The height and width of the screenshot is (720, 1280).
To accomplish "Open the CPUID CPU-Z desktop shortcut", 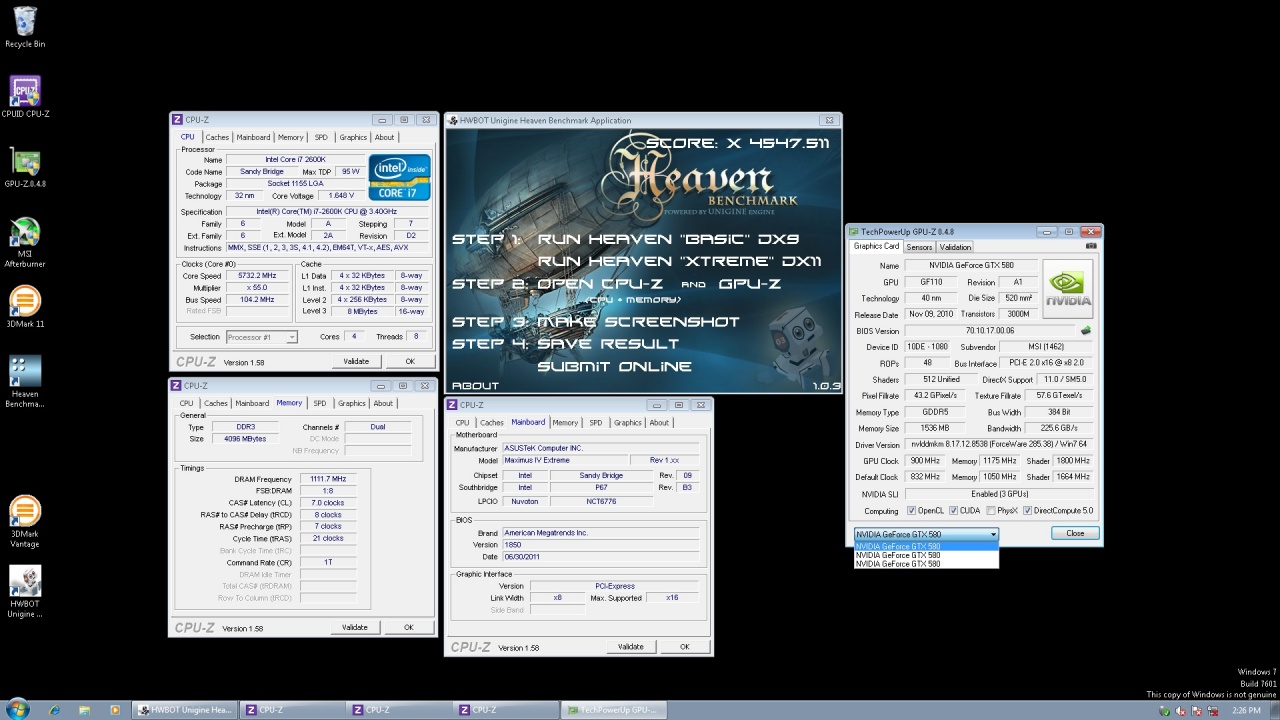I will point(25,92).
